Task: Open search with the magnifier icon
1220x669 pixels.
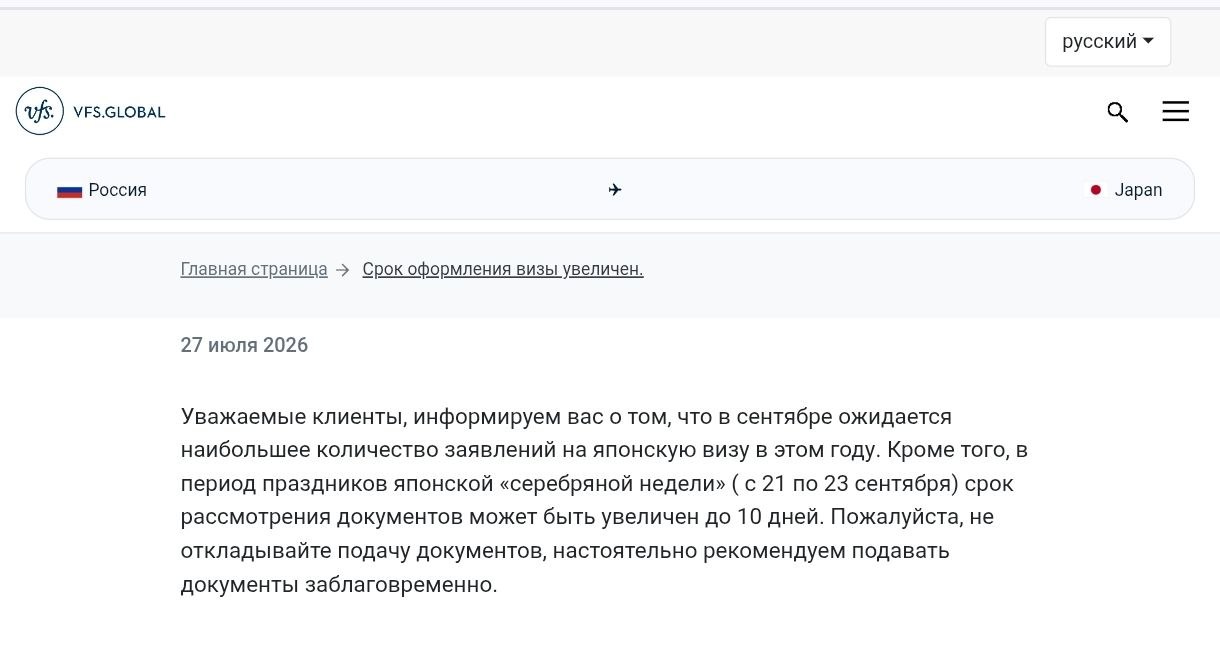Action: (1118, 112)
